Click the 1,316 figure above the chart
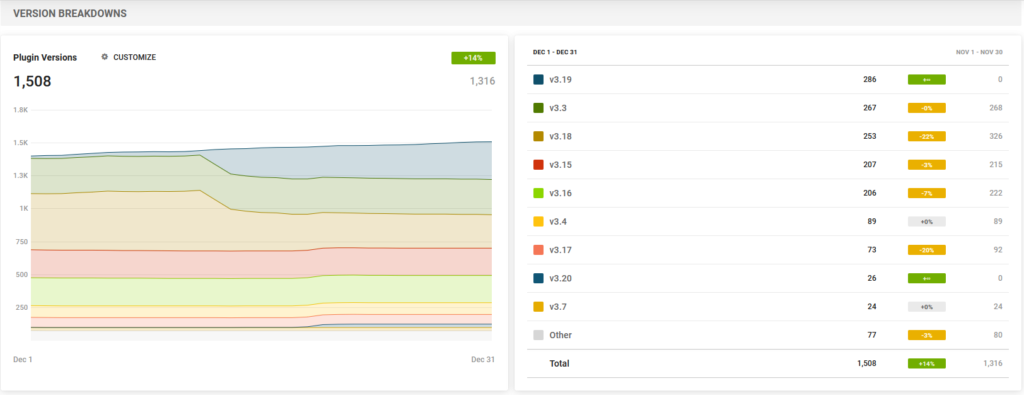Image resolution: width=1024 pixels, height=395 pixels. click(483, 82)
